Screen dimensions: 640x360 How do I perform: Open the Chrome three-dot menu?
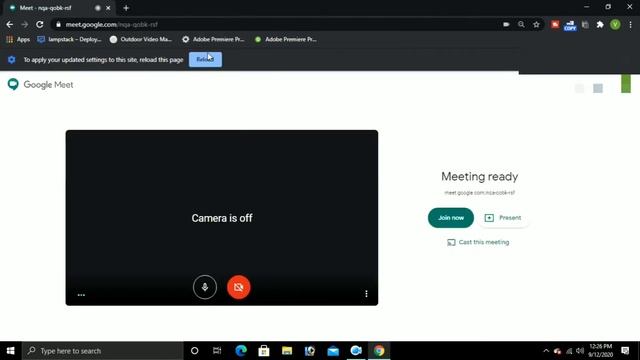pyautogui.click(x=631, y=24)
